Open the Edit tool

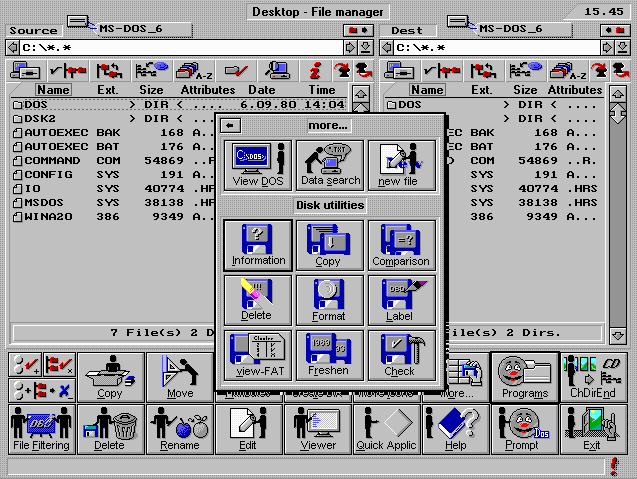point(249,429)
